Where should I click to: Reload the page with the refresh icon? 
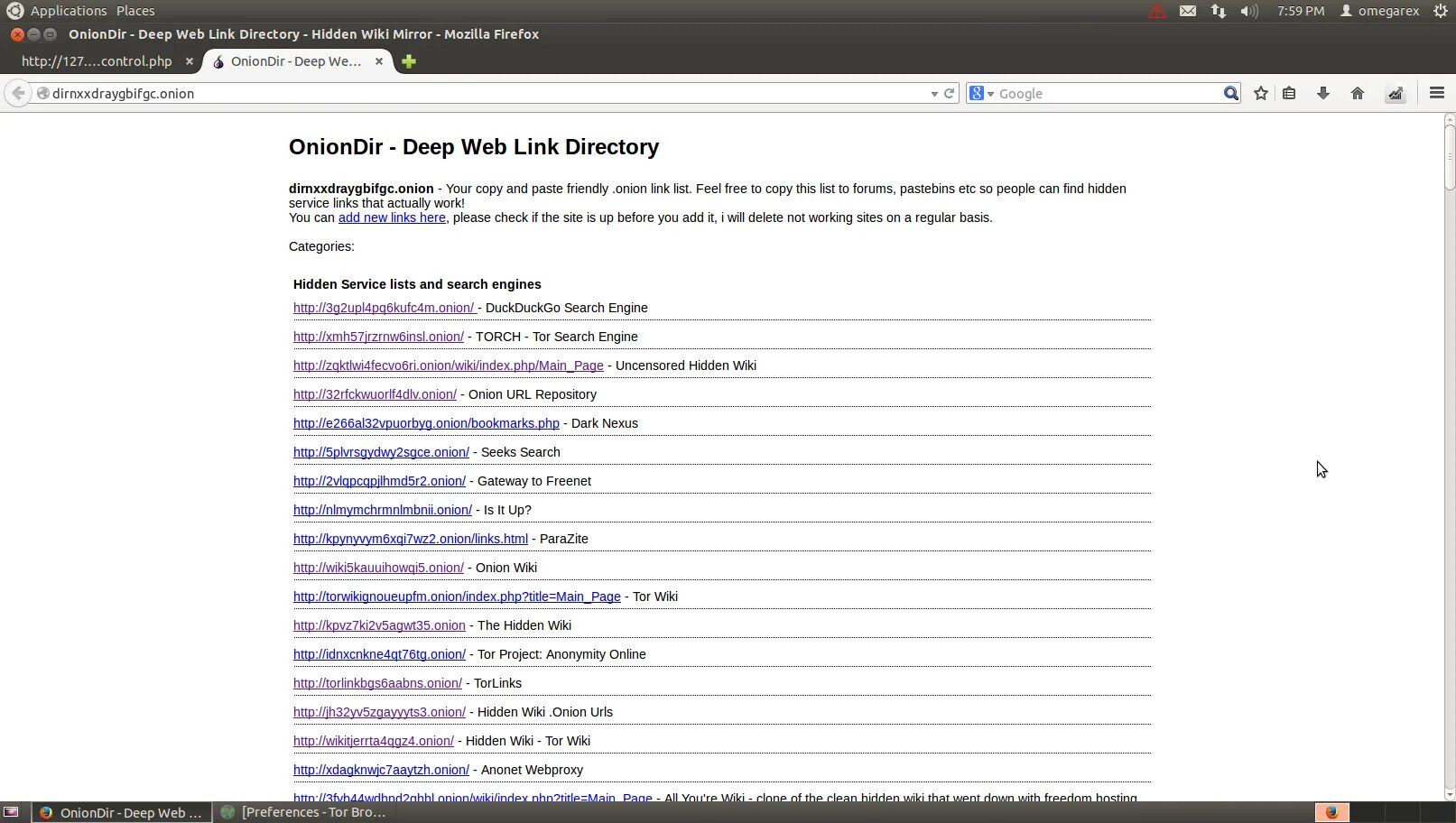pos(950,93)
